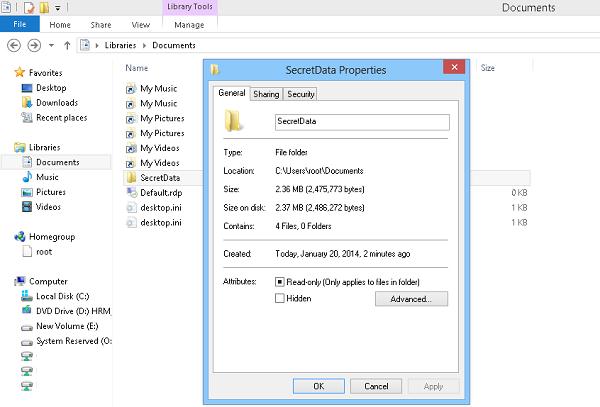Select Local Disk (C:) drive

[62, 296]
